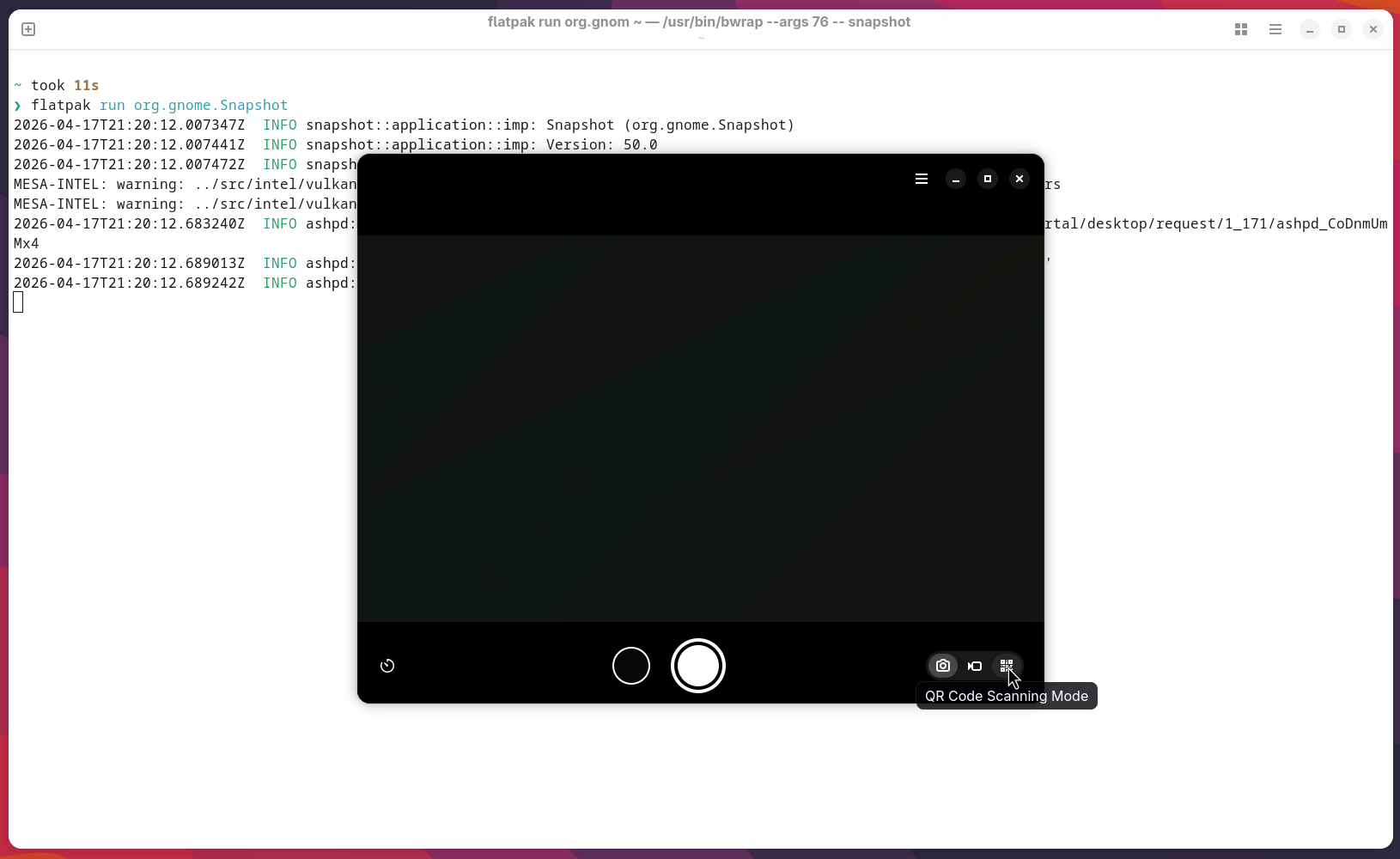The width and height of the screenshot is (1400, 859).
Task: Click inside the dark camera viewfinder
Action: [x=701, y=429]
